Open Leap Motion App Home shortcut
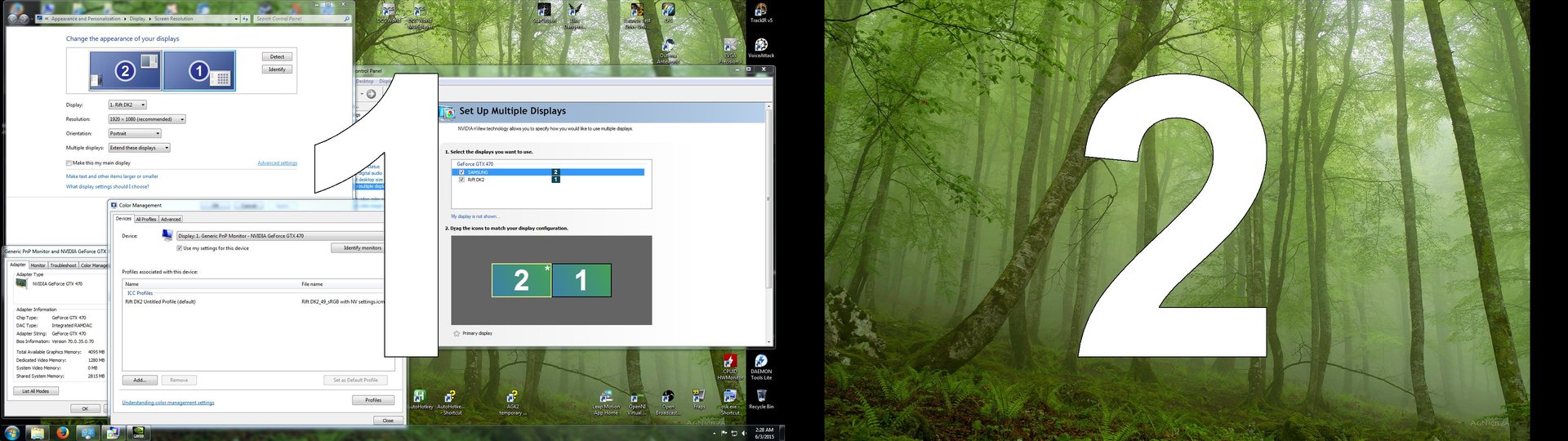 606,402
